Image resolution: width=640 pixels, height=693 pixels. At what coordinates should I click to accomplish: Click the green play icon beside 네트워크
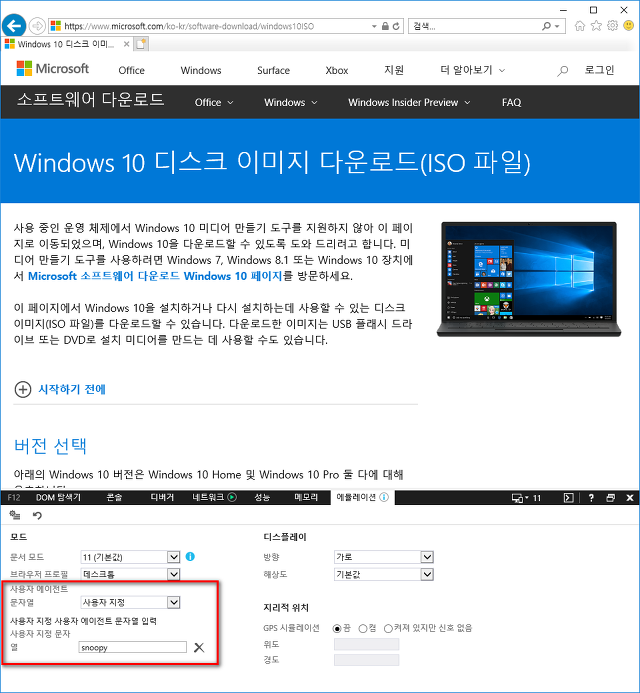pos(232,497)
